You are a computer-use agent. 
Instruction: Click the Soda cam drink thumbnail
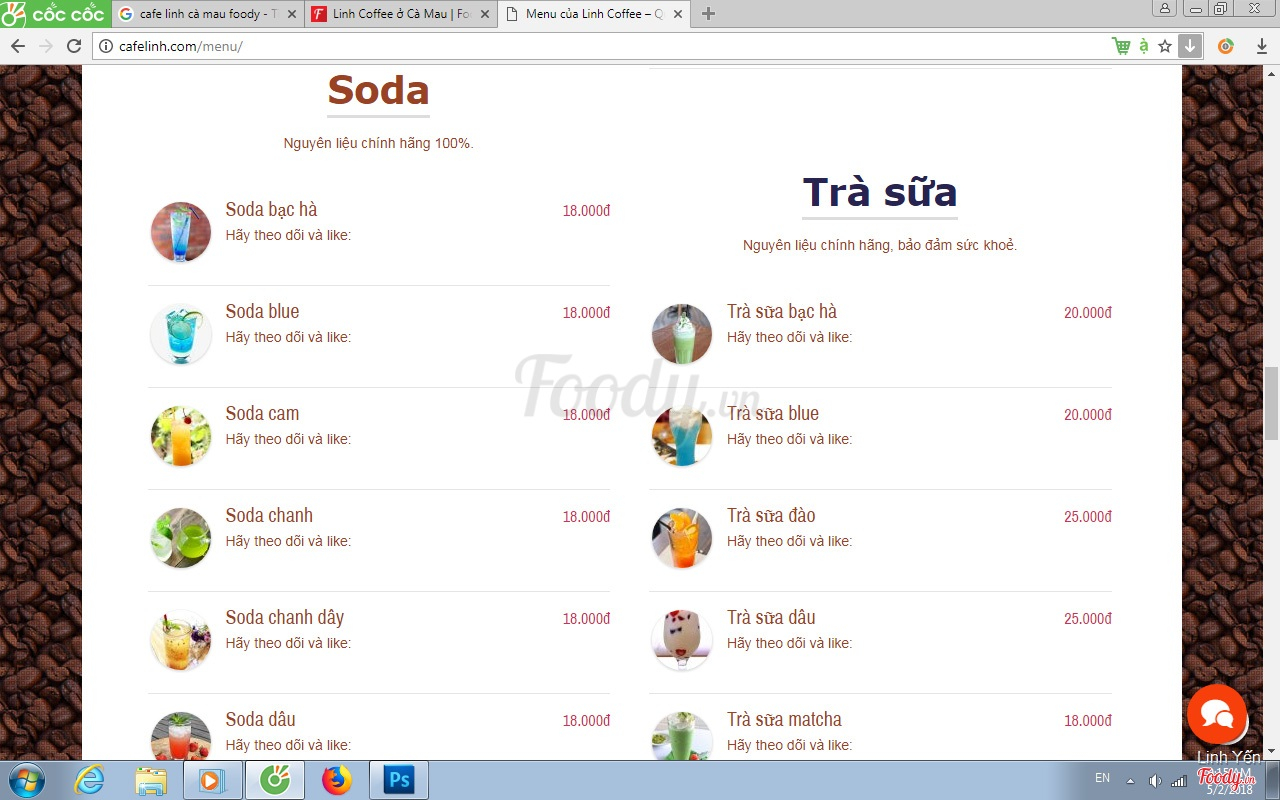(181, 436)
